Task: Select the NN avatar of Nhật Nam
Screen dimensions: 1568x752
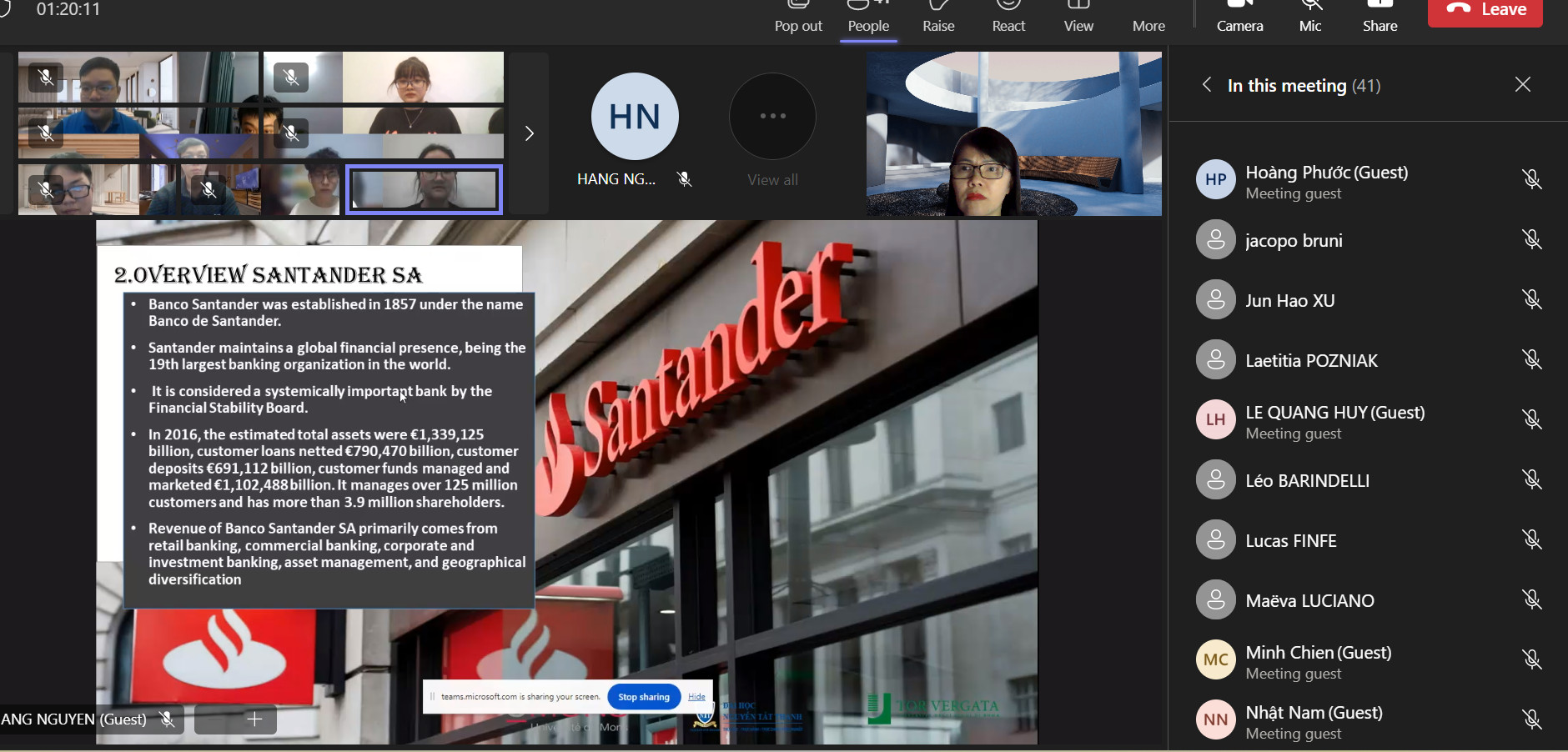Action: (1216, 719)
